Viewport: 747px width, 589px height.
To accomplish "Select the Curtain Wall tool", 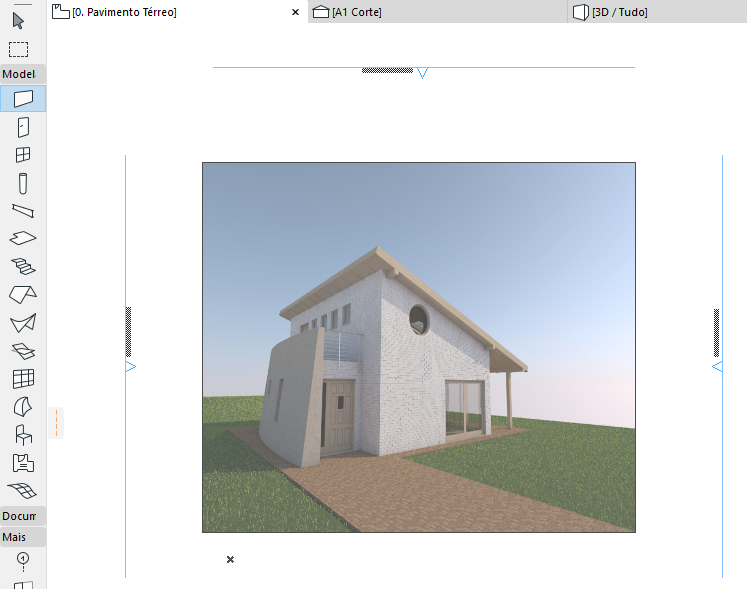I will click(23, 379).
